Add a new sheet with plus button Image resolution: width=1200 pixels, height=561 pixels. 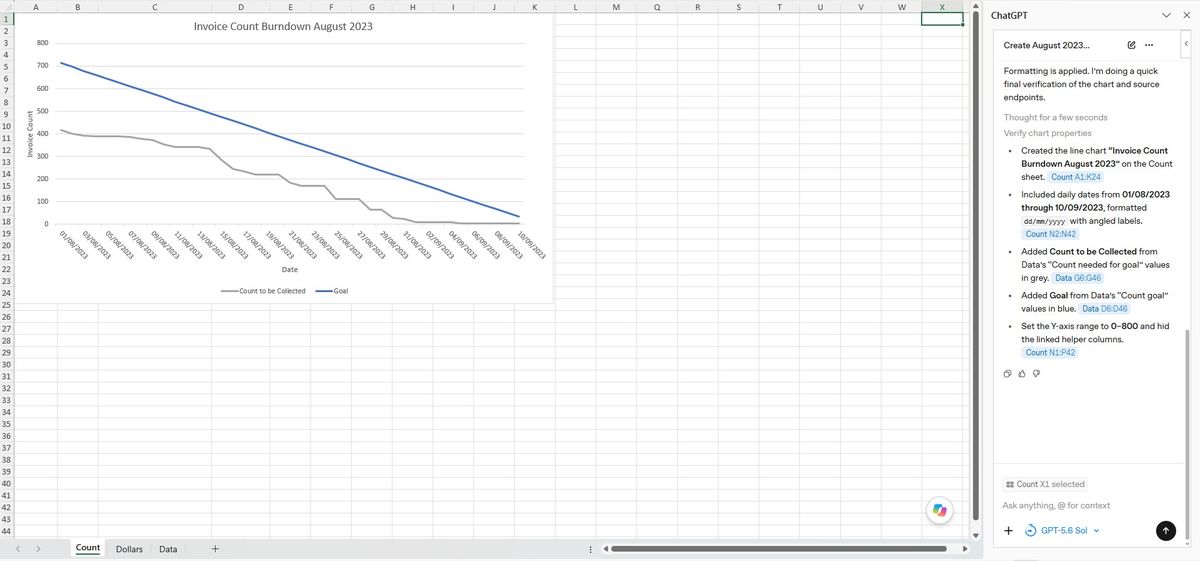click(x=215, y=549)
